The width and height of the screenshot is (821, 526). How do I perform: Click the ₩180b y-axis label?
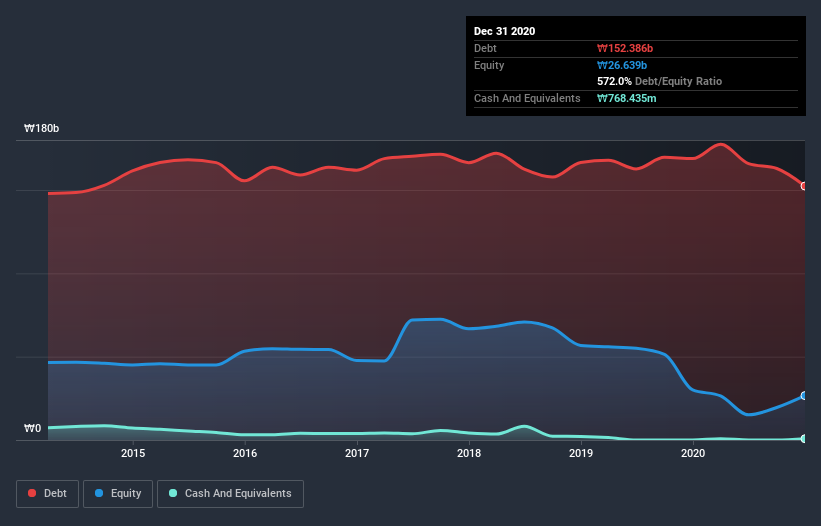41,128
